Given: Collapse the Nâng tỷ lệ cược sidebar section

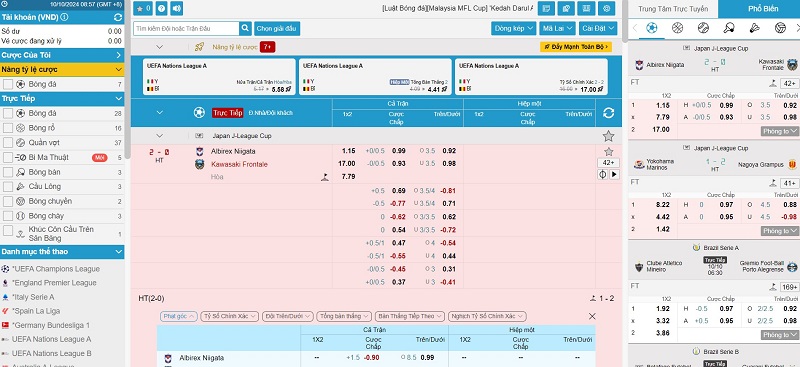Looking at the screenshot, I should click(62, 69).
